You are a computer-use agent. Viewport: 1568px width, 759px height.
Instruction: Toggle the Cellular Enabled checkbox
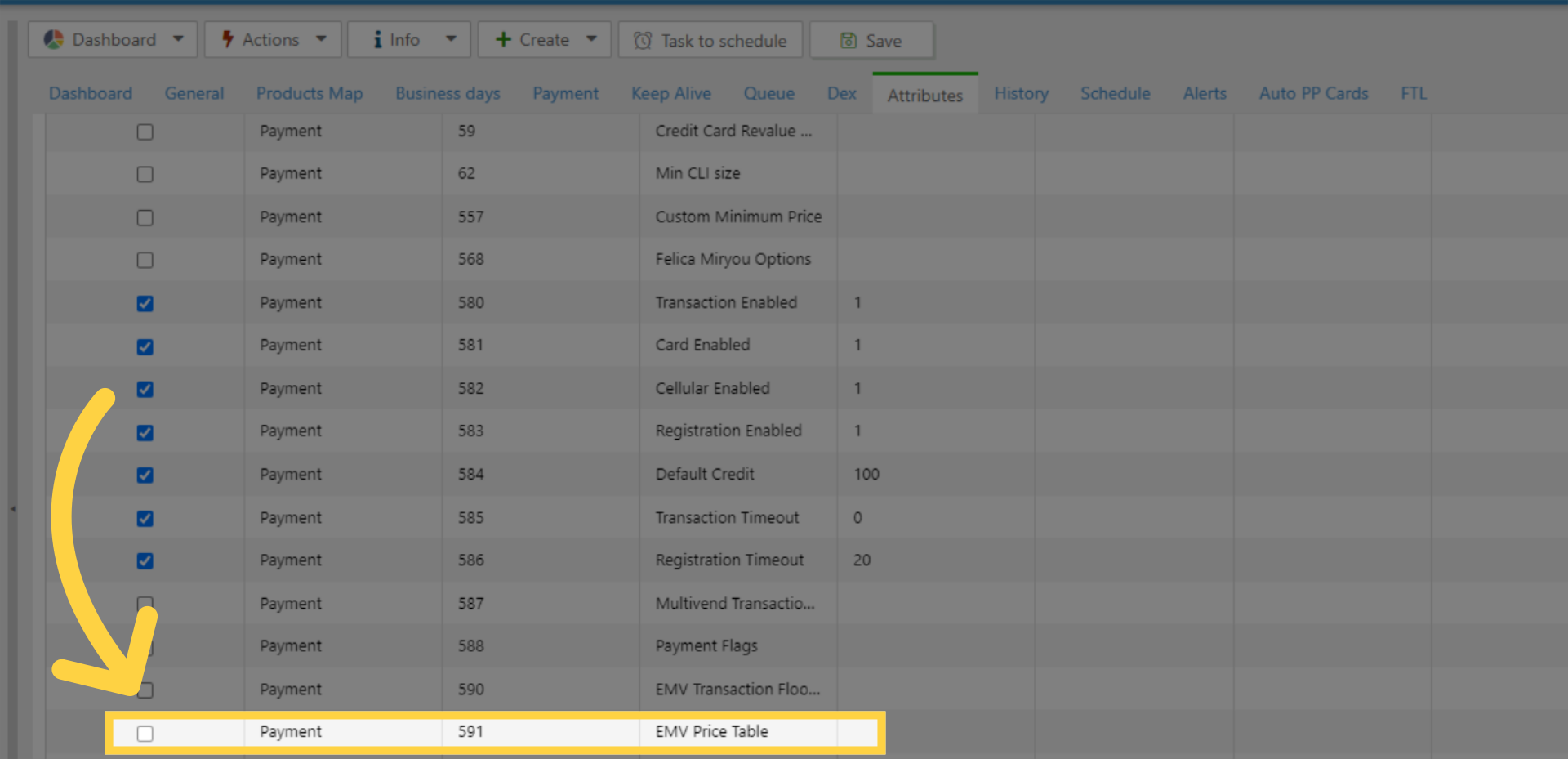click(145, 389)
